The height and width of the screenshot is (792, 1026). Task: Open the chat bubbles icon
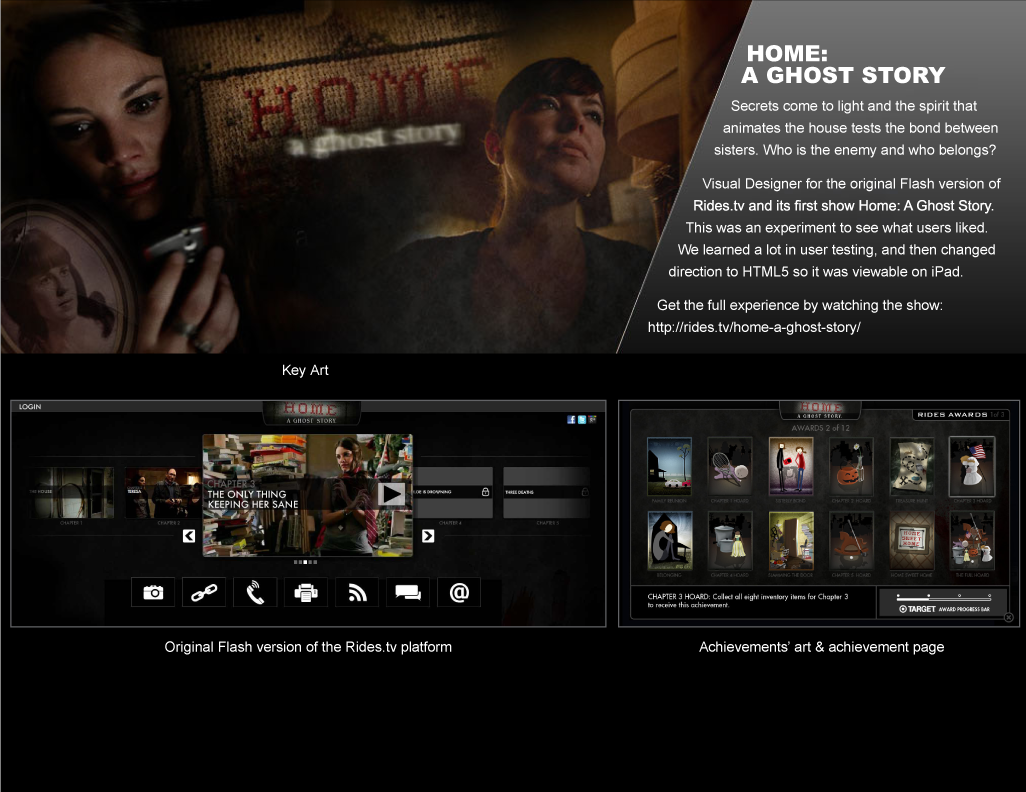coord(408,592)
